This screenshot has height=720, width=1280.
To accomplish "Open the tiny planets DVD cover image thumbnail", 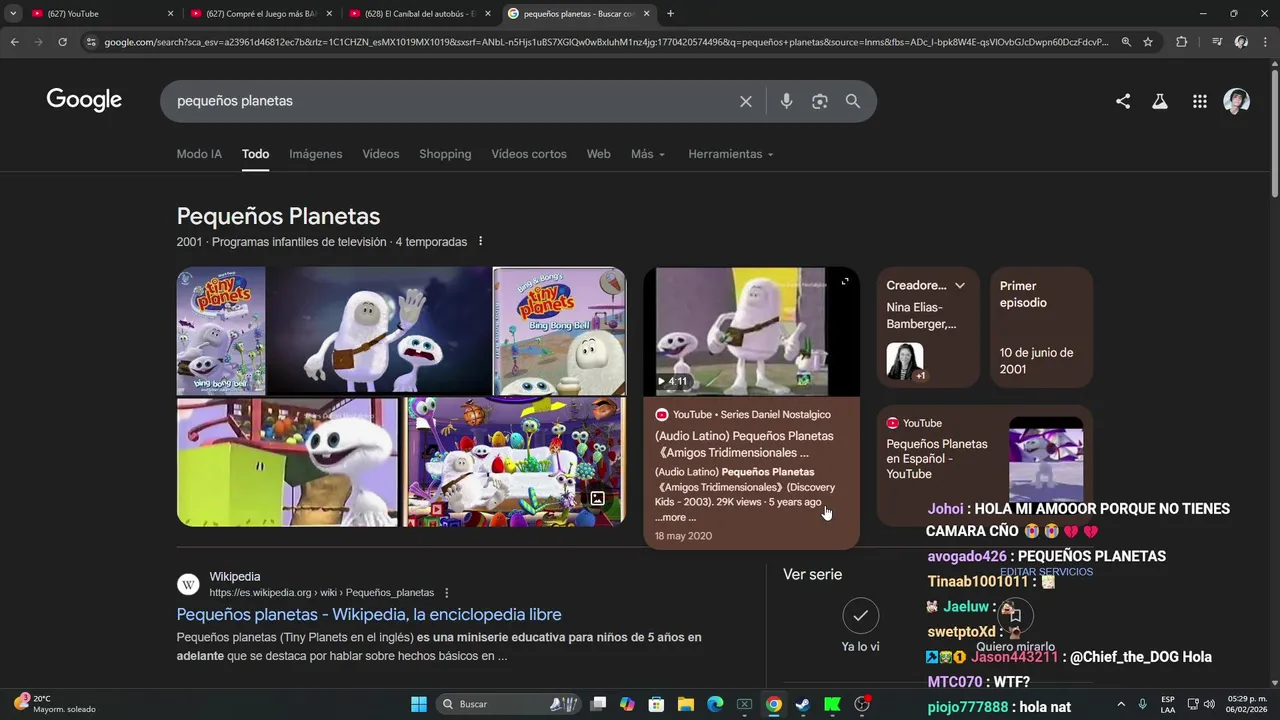I will point(221,331).
